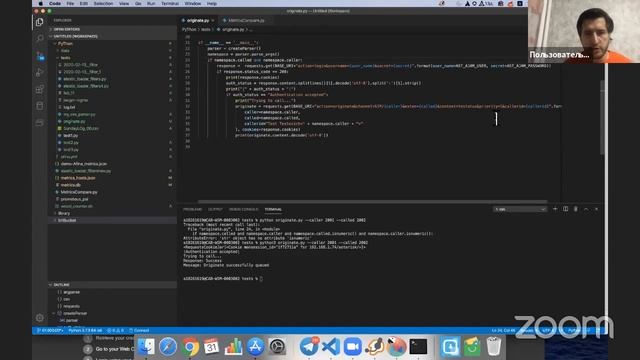Open the Manage gear icon in activity bar
640x360 pixels.
(x=40, y=318)
